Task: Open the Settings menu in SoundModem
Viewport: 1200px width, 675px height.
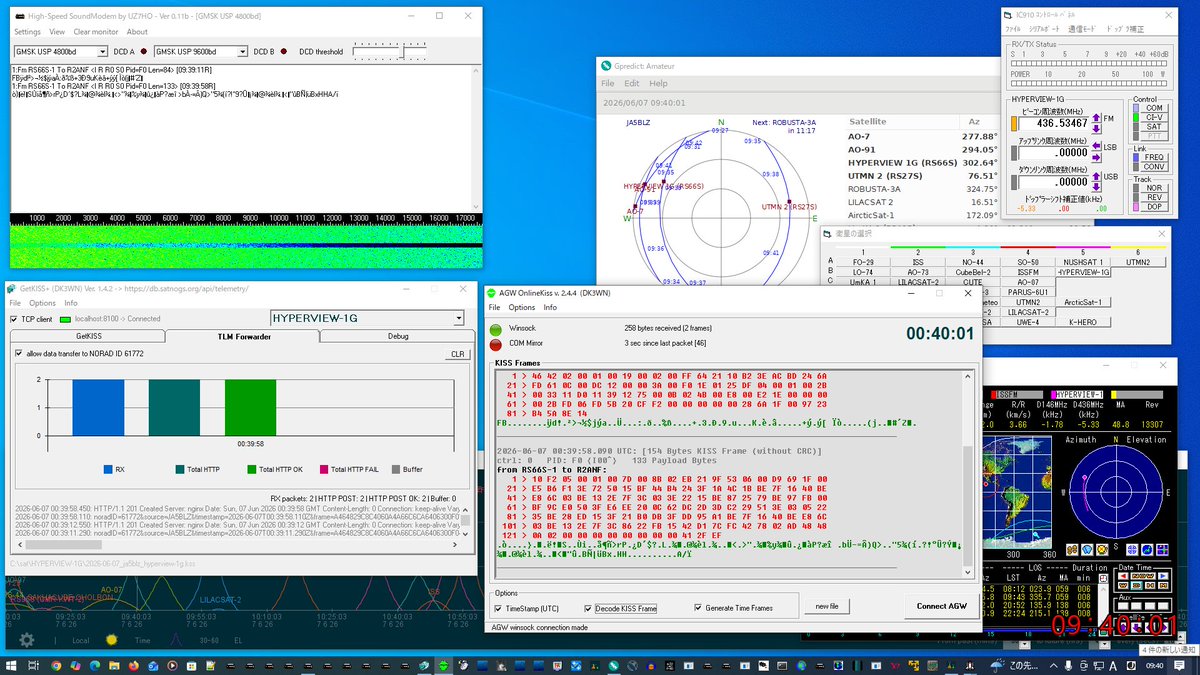Action: coord(27,32)
